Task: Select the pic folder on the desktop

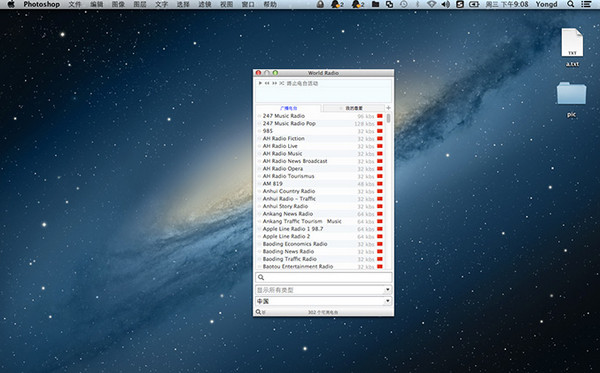Action: 571,99
